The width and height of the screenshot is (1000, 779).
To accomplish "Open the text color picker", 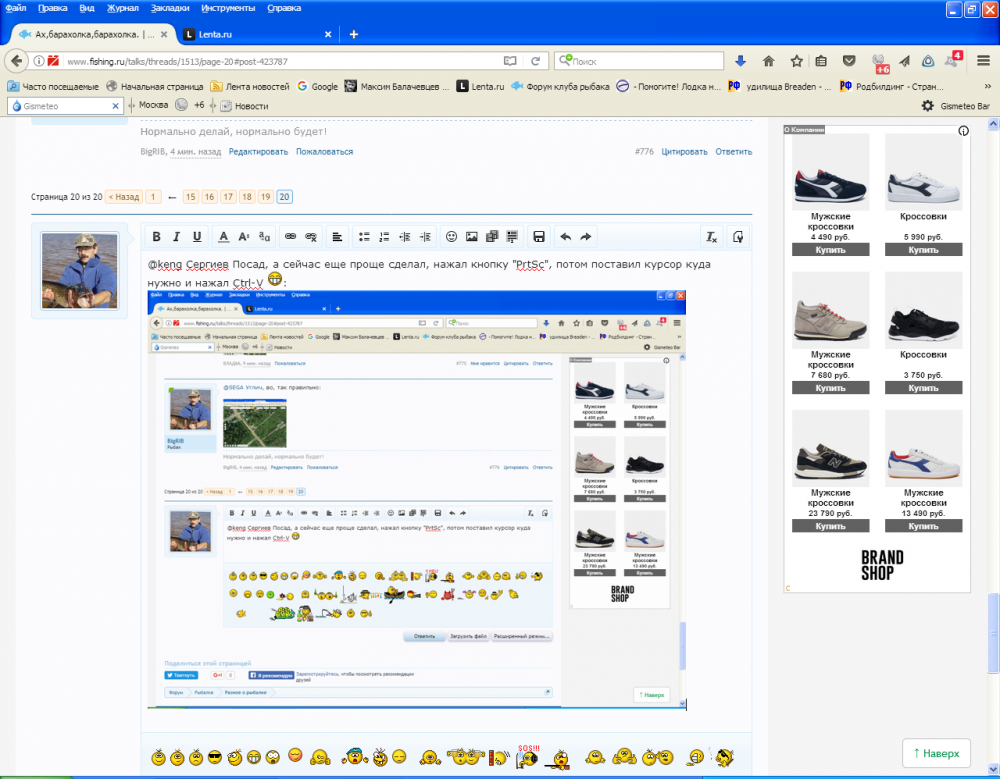I will pyautogui.click(x=224, y=237).
